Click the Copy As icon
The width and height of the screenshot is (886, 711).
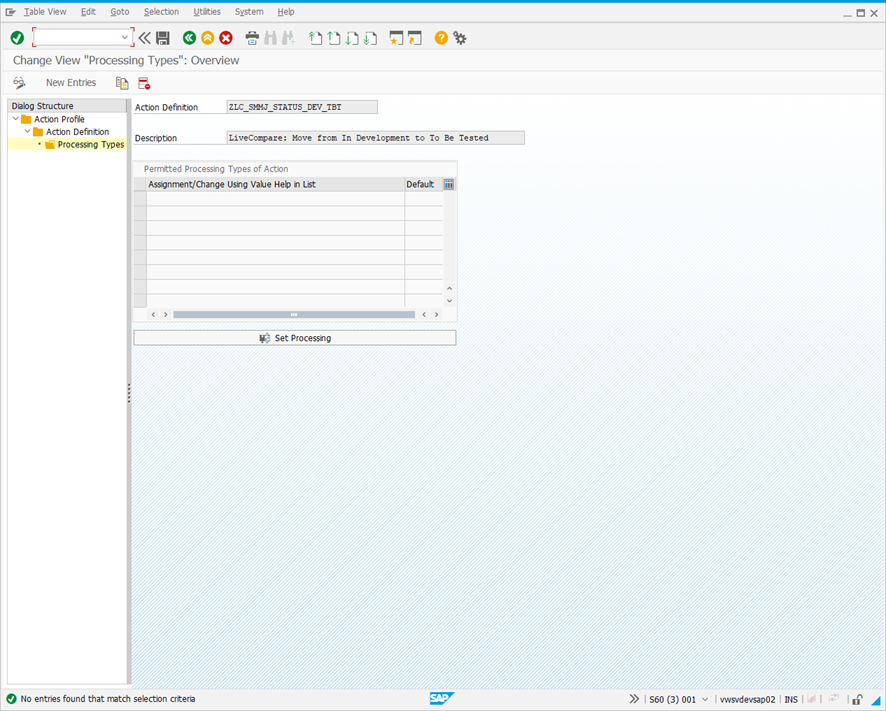(x=122, y=83)
